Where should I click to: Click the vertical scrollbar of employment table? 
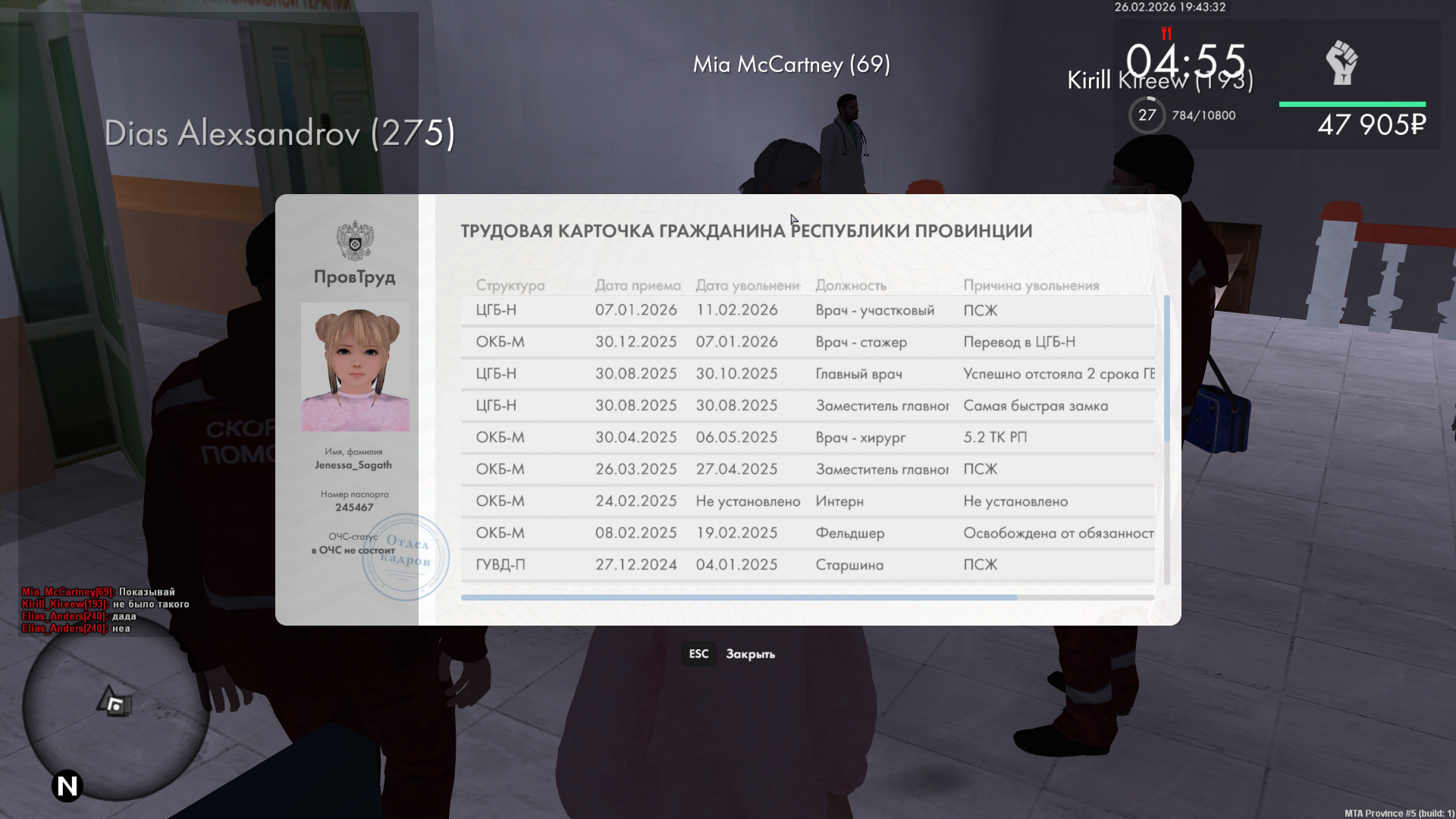pyautogui.click(x=1166, y=369)
